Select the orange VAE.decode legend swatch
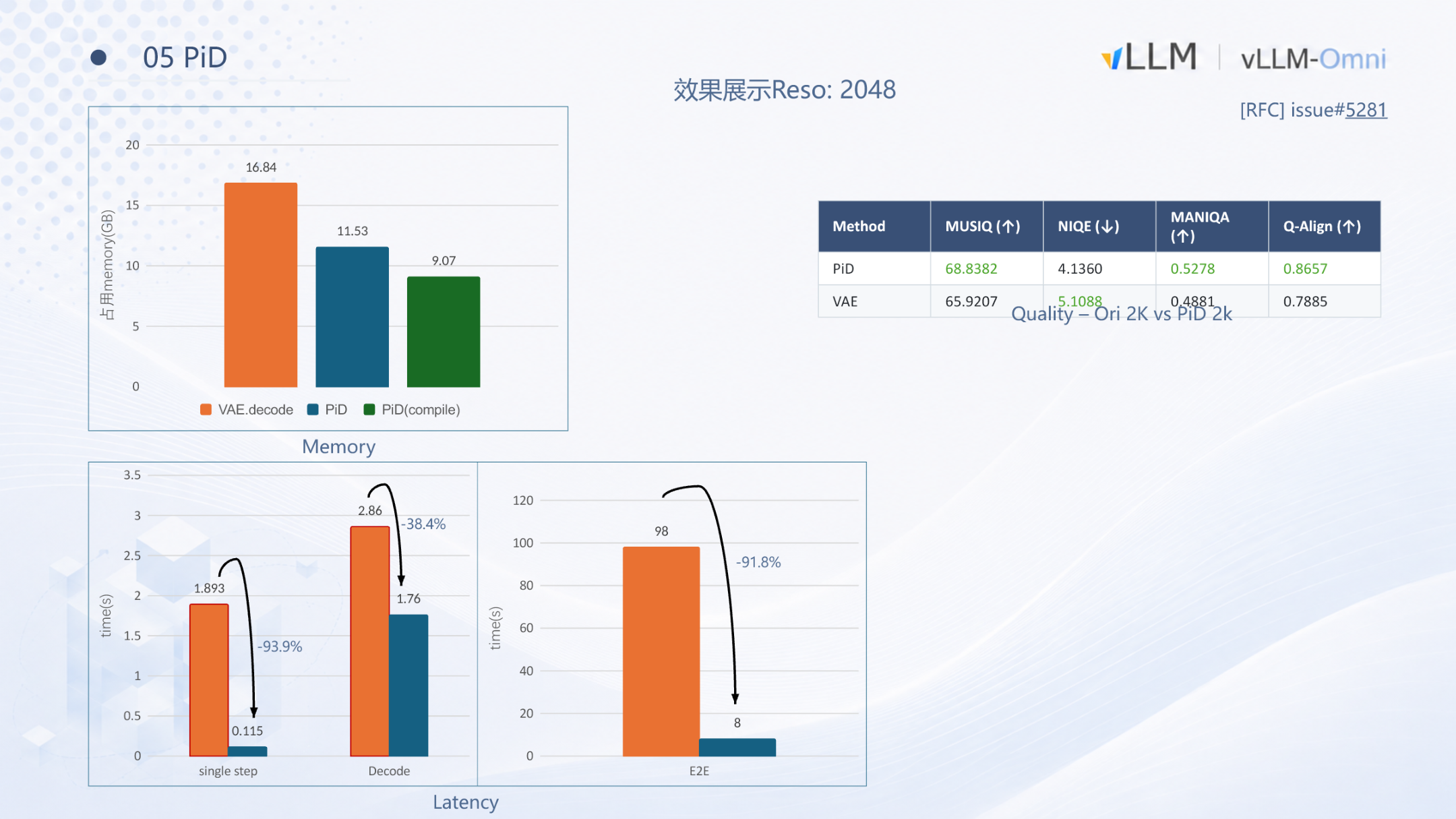The width and height of the screenshot is (1456, 819). click(206, 410)
